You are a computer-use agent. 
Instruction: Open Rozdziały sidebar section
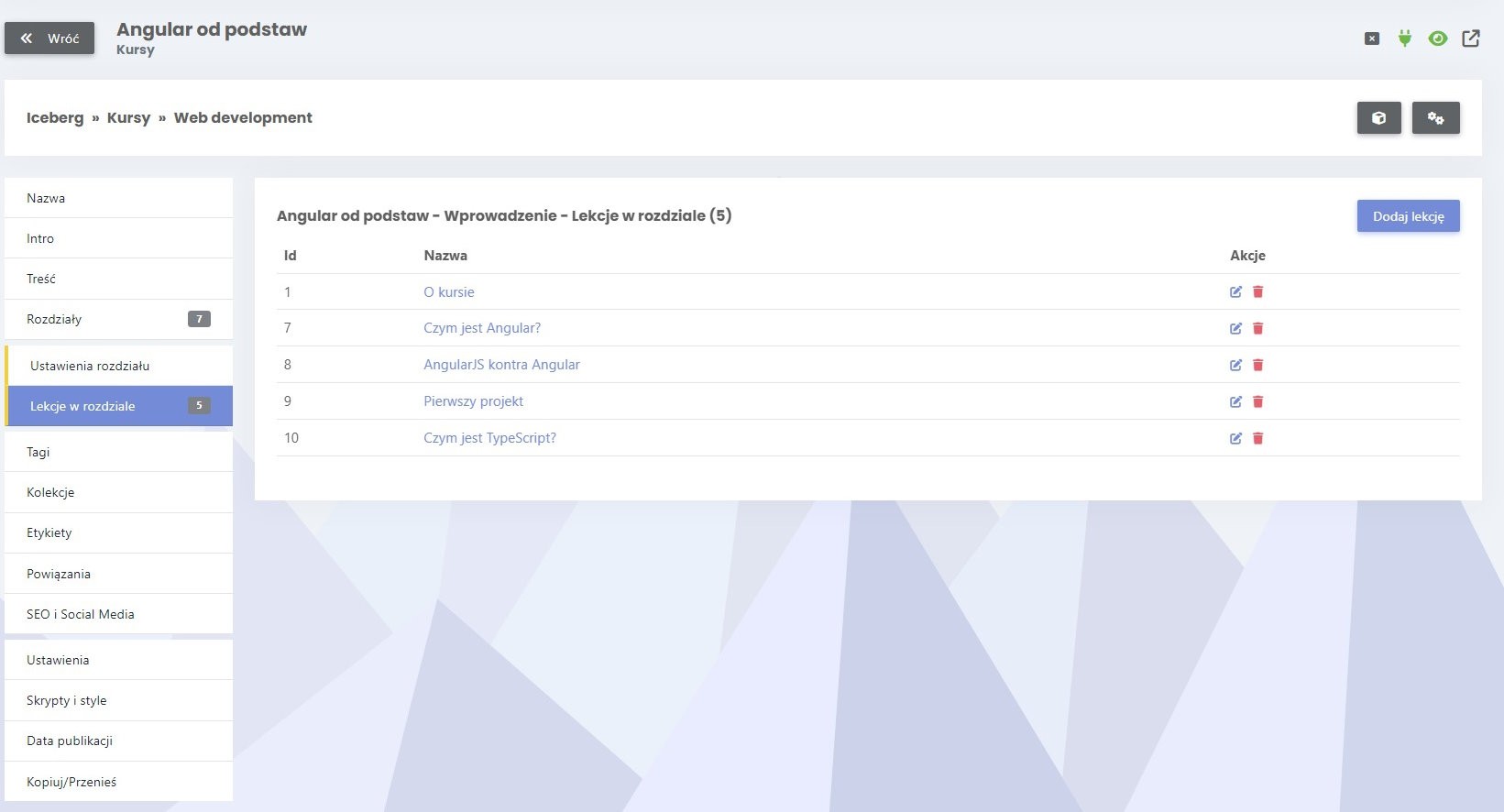click(118, 319)
